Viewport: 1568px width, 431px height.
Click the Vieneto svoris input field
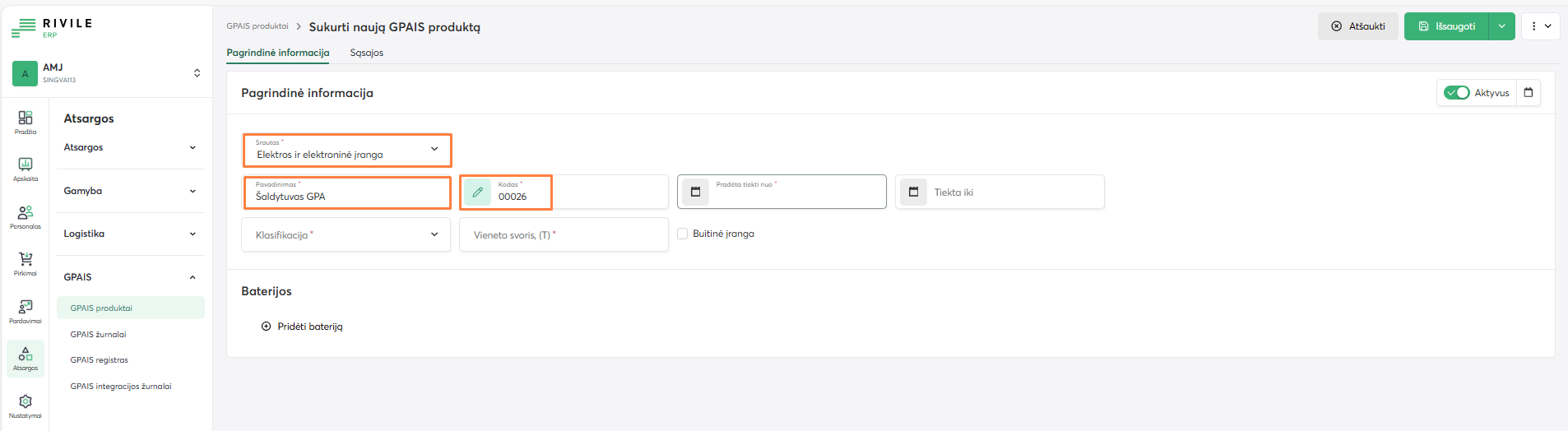[564, 234]
